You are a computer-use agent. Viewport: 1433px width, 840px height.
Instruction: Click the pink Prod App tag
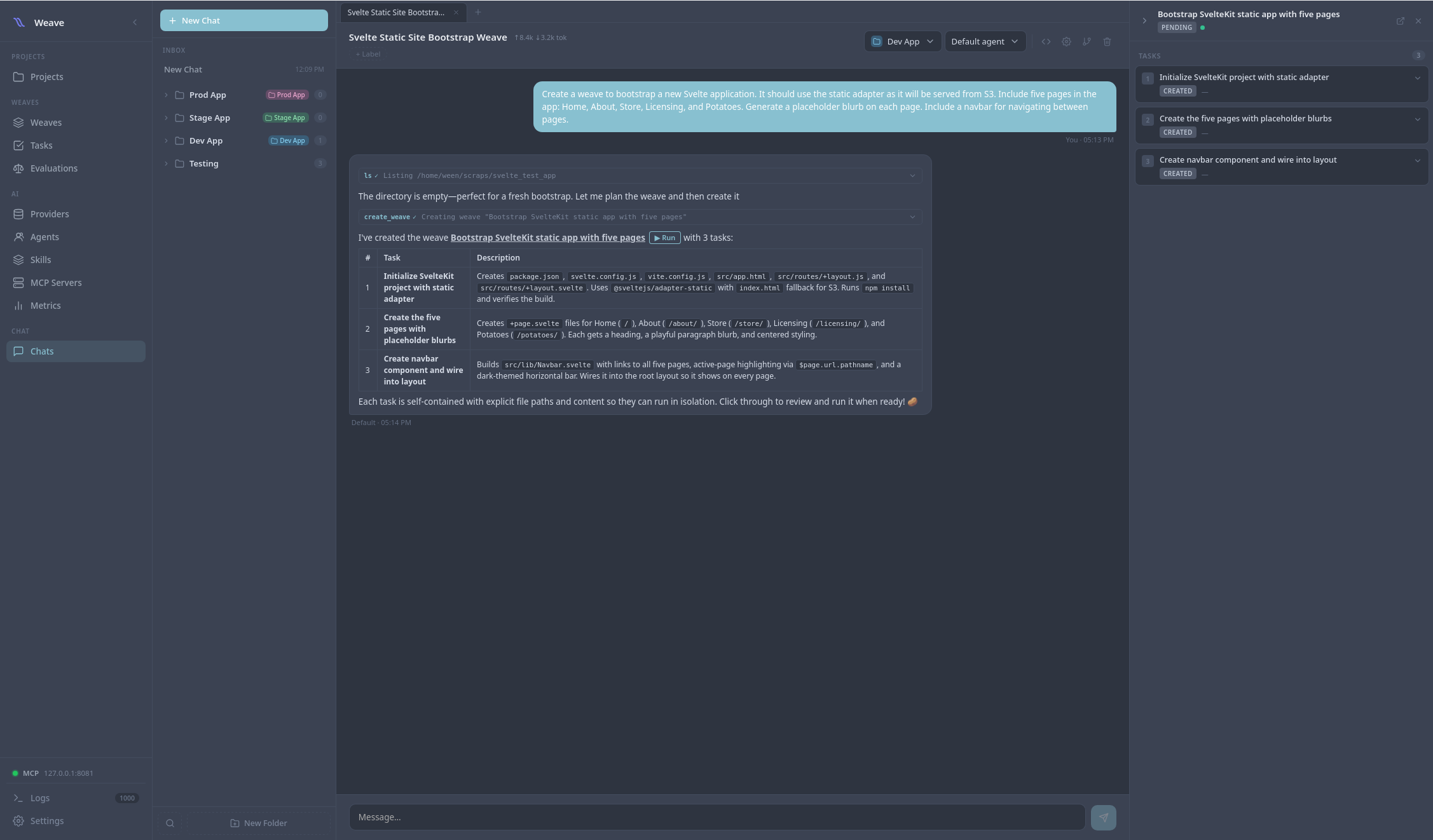[x=287, y=95]
